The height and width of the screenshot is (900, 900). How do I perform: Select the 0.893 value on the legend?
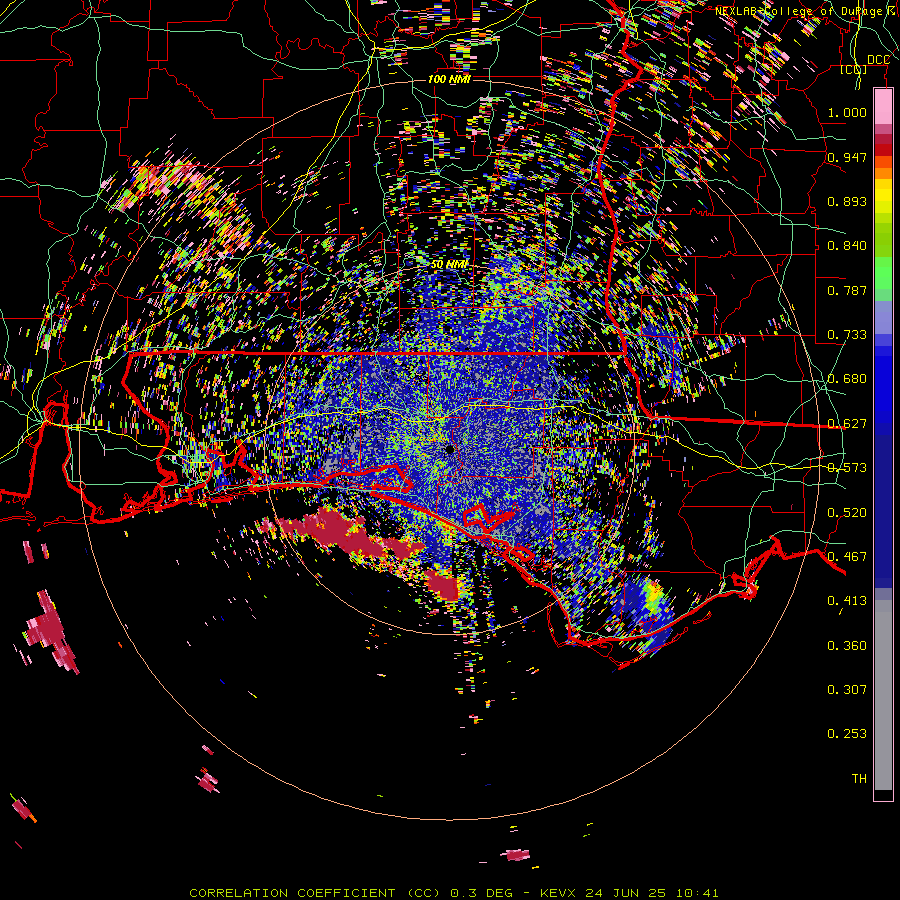click(847, 201)
